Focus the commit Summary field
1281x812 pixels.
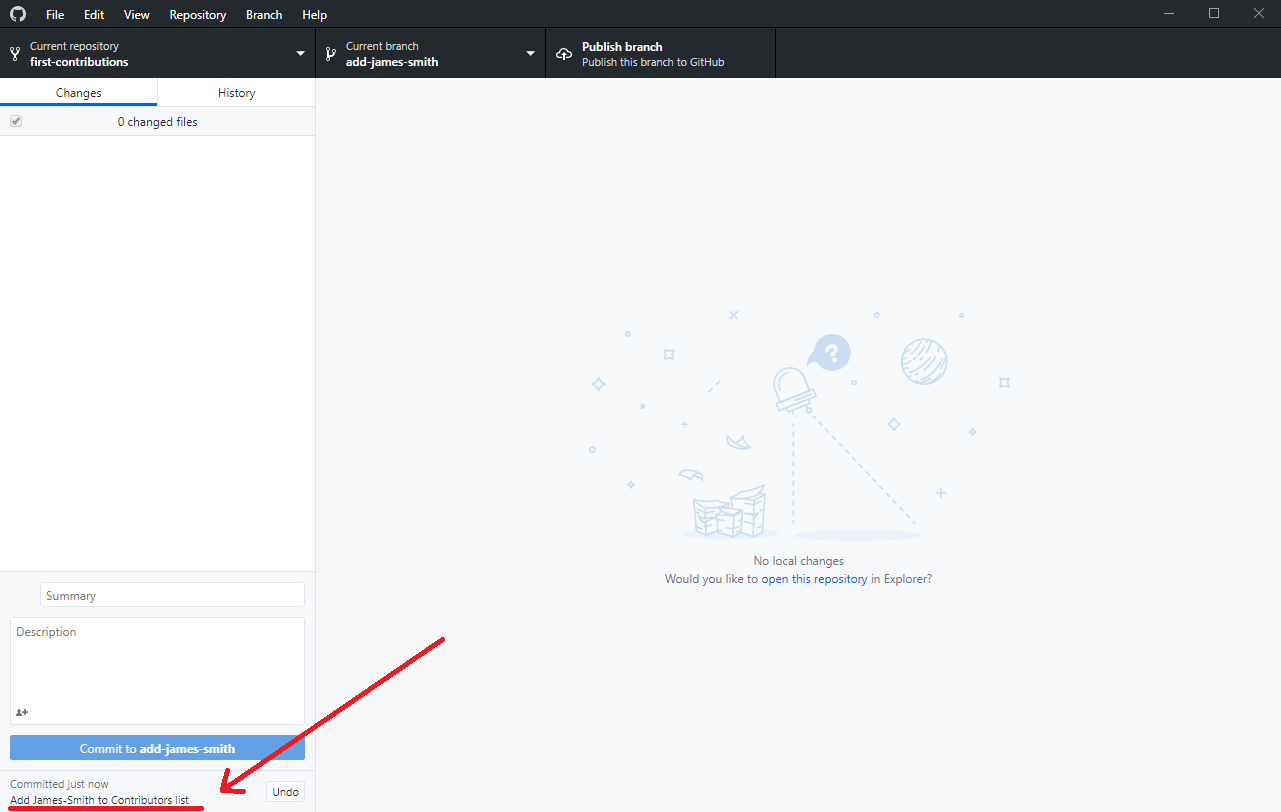[173, 595]
